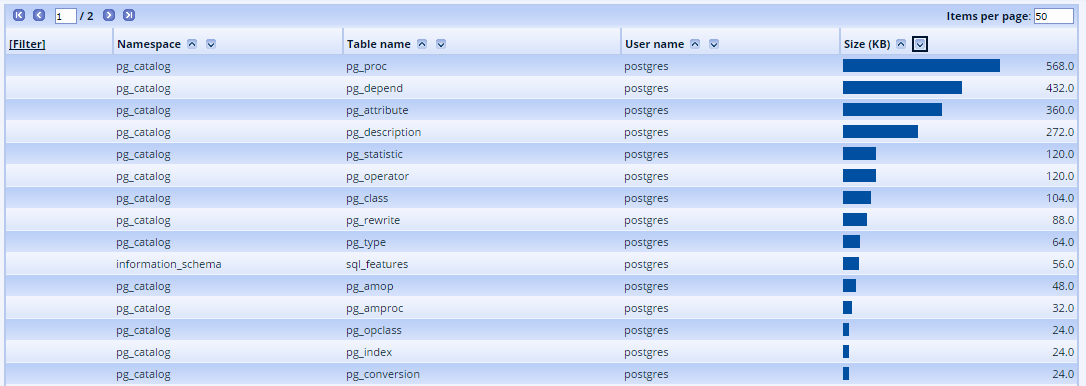Click the pg_catalog namespace in pg_proc row

pyautogui.click(x=143, y=66)
